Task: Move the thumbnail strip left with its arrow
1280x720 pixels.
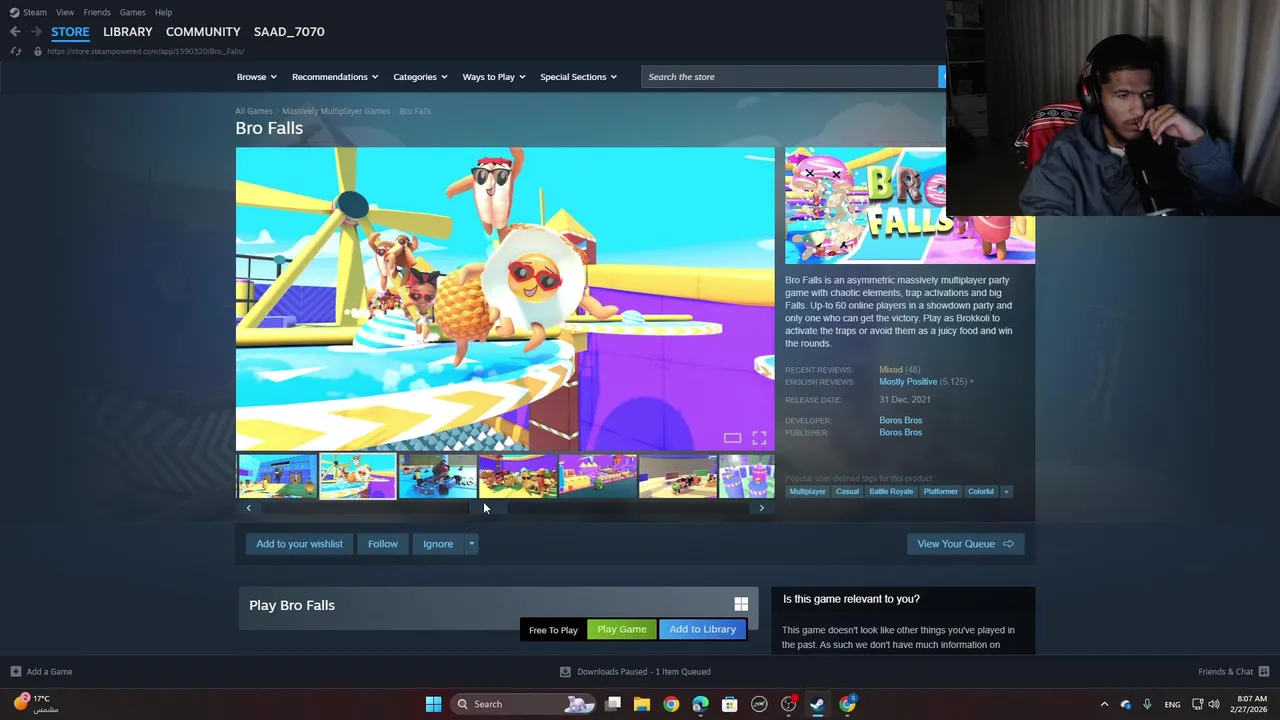Action: tap(249, 508)
